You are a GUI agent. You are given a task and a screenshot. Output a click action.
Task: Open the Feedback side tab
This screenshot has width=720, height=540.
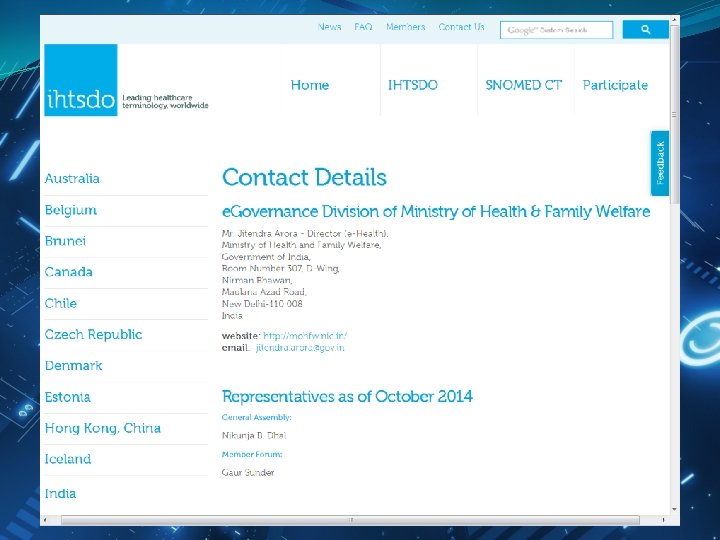[660, 163]
